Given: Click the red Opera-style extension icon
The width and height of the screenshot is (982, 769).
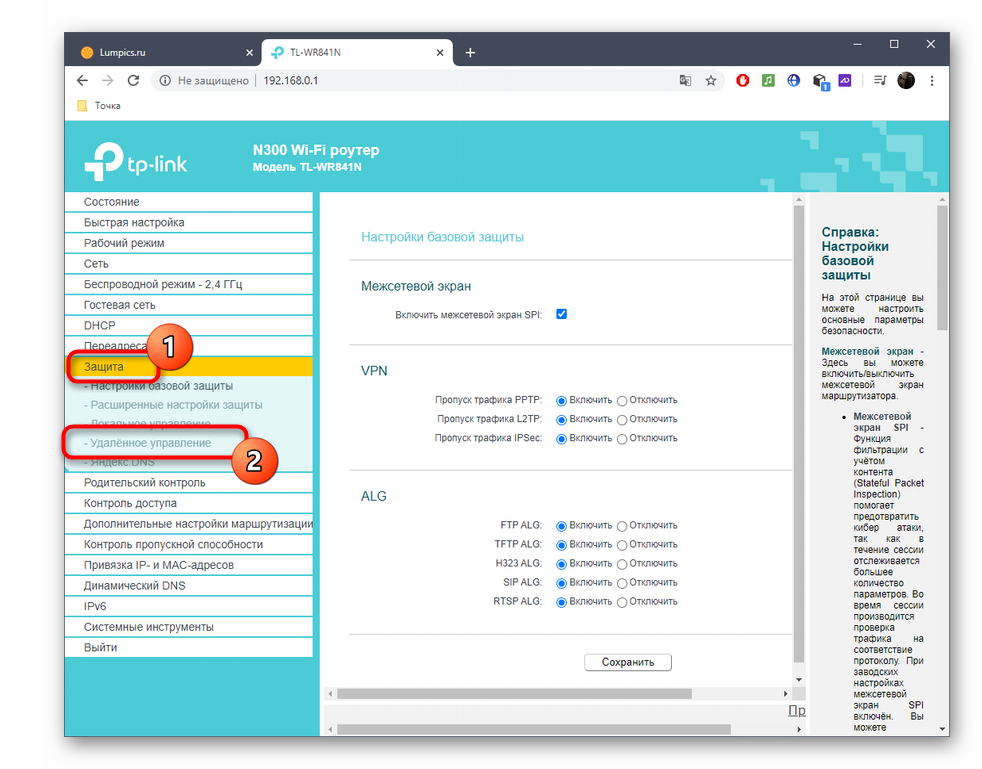Looking at the screenshot, I should point(743,81).
